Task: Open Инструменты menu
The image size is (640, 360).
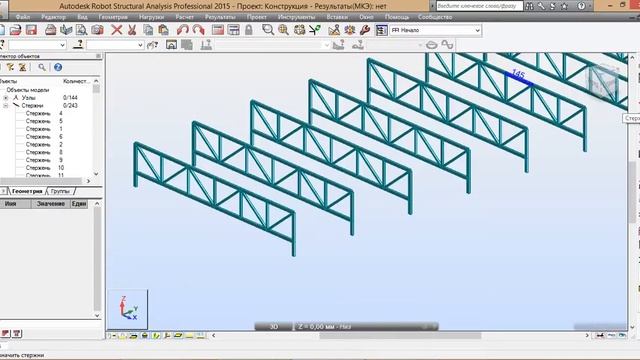Action: (x=296, y=17)
